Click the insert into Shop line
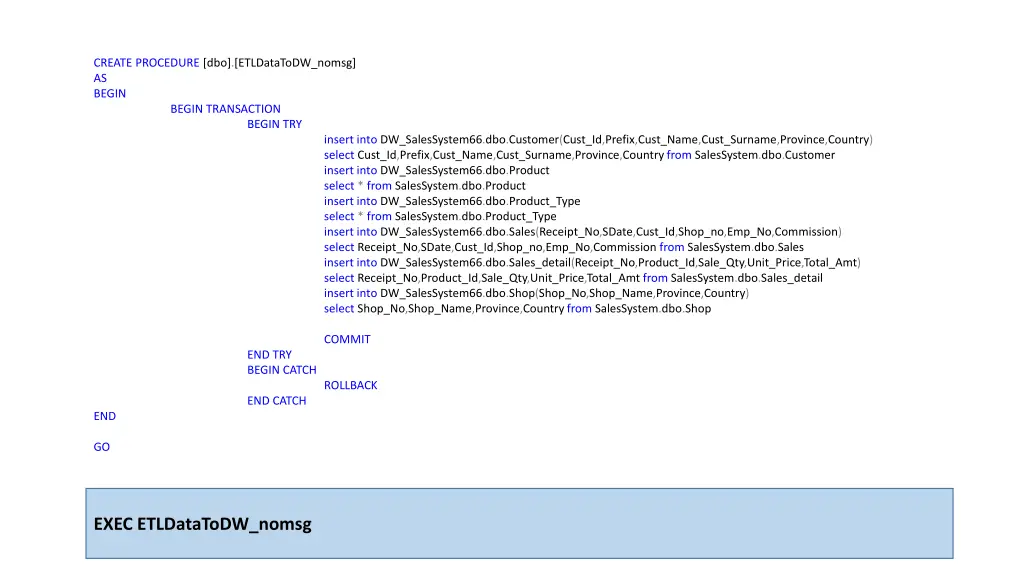The height and width of the screenshot is (576, 1024). (536, 293)
